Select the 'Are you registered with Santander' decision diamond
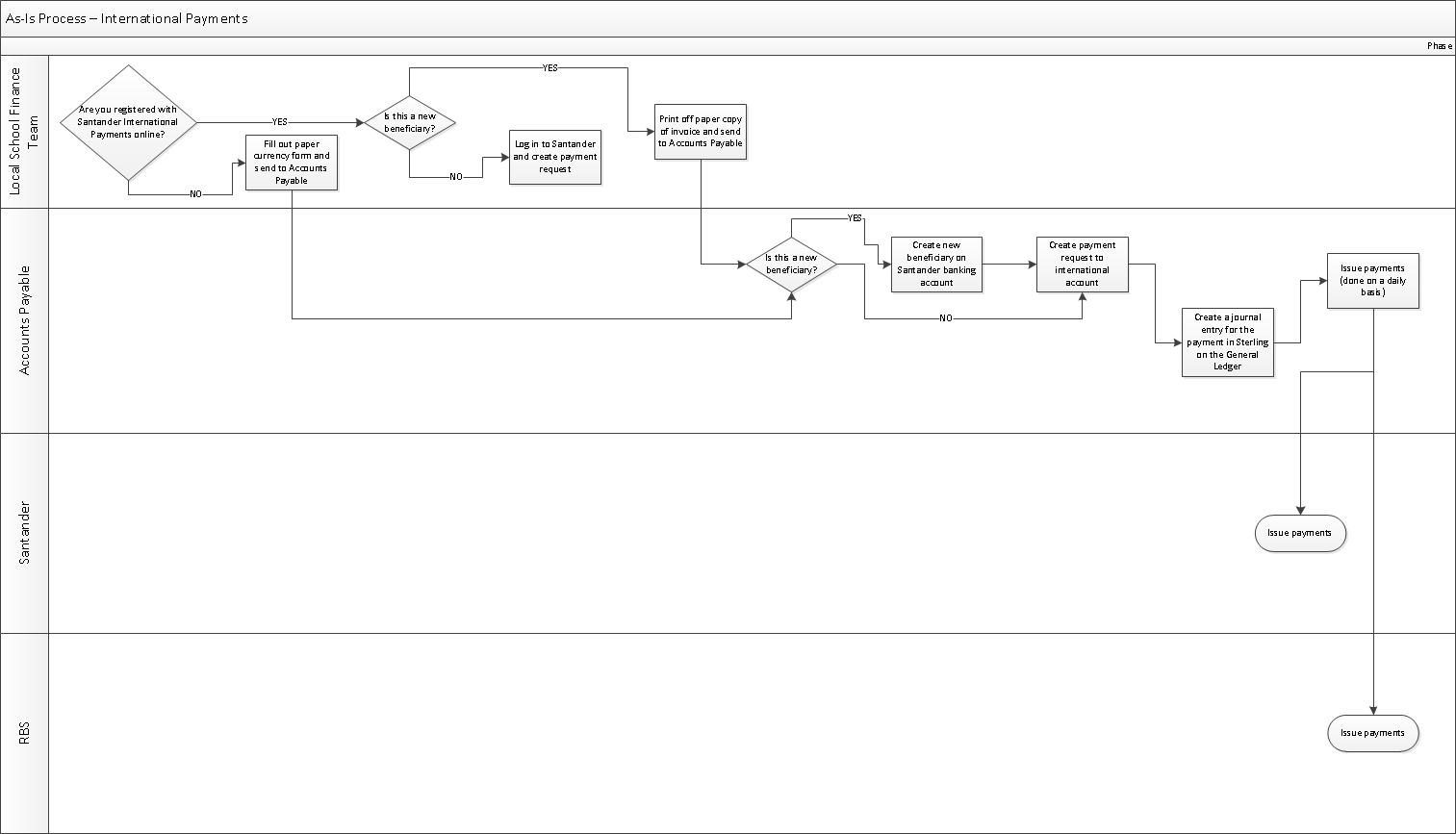Screen dimensions: 1456x834 128,122
